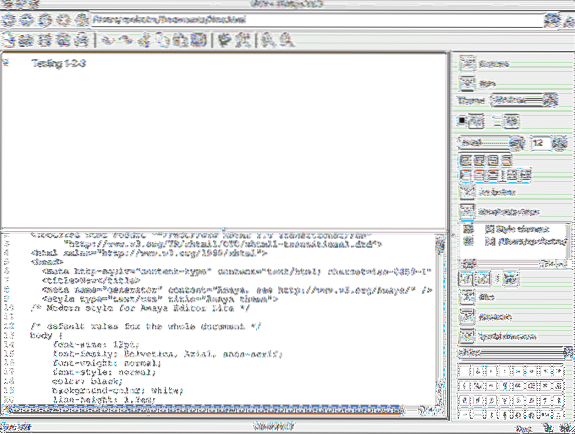575x434 pixels.
Task: Click the 'body {' line in source view
Action: [47, 335]
